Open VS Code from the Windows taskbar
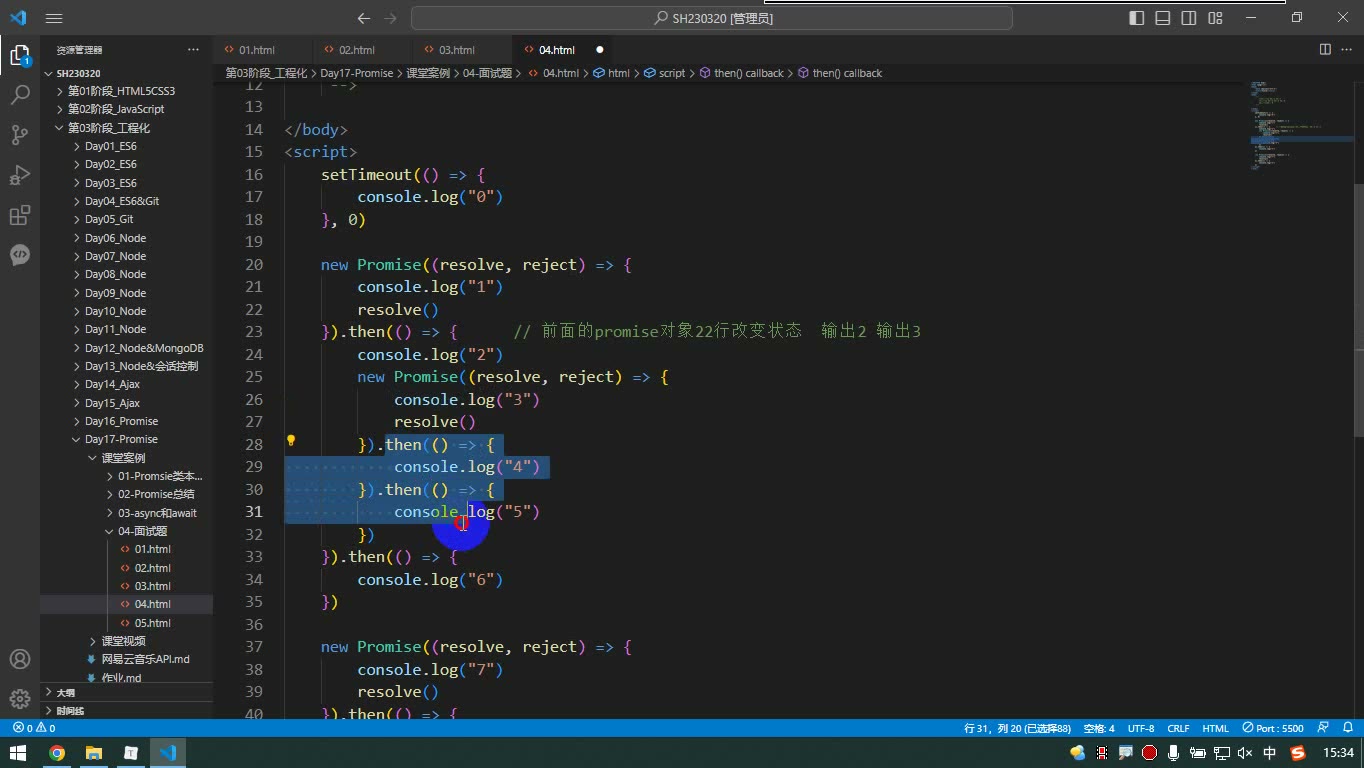 (167, 753)
